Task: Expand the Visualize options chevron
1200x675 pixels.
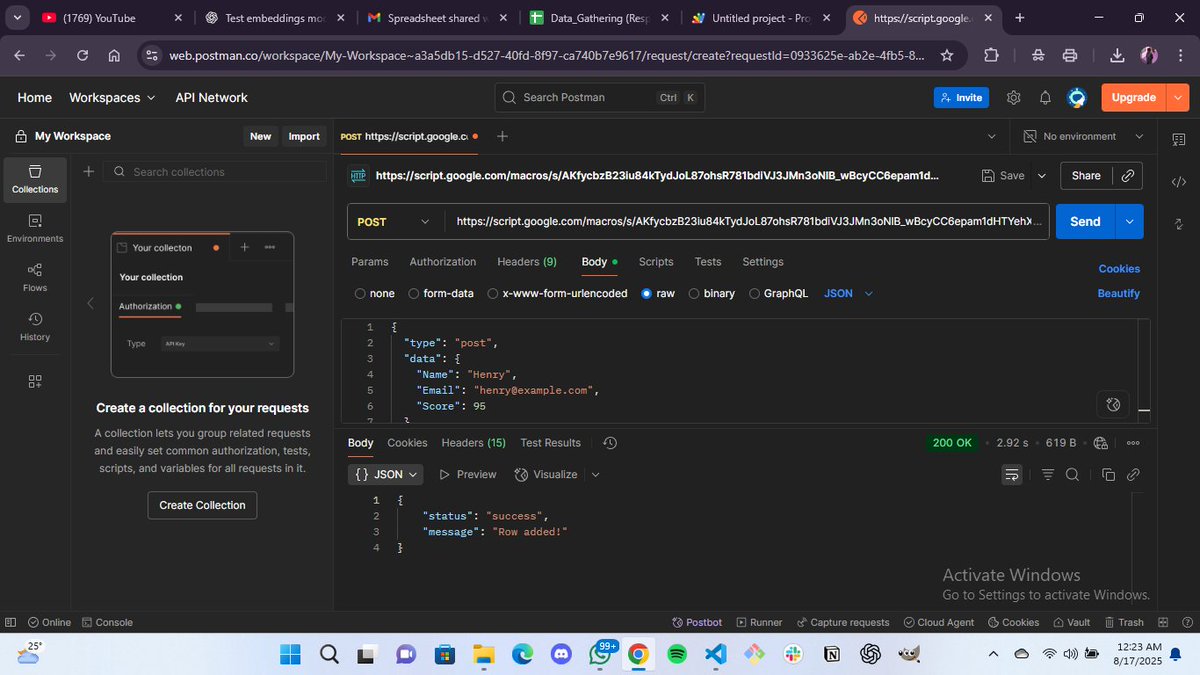Action: tap(596, 474)
